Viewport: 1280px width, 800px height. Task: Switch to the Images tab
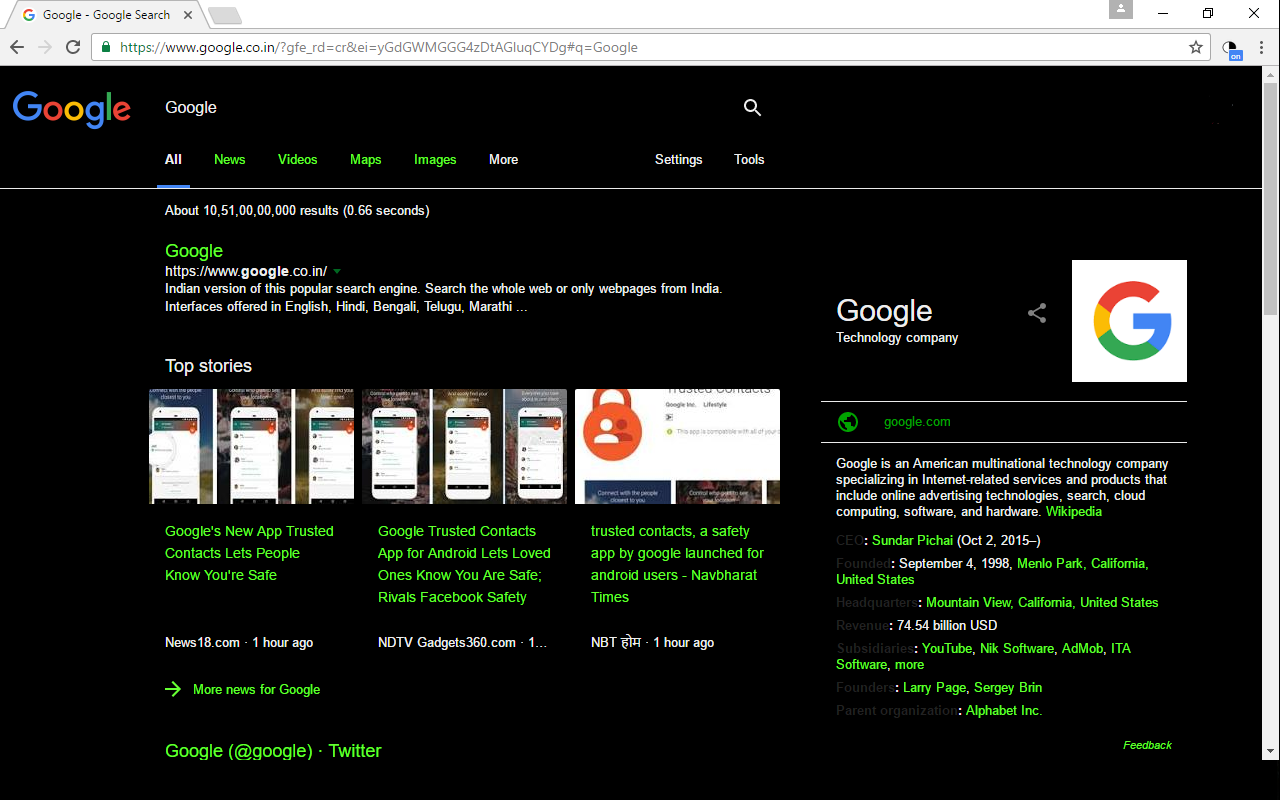(x=435, y=159)
